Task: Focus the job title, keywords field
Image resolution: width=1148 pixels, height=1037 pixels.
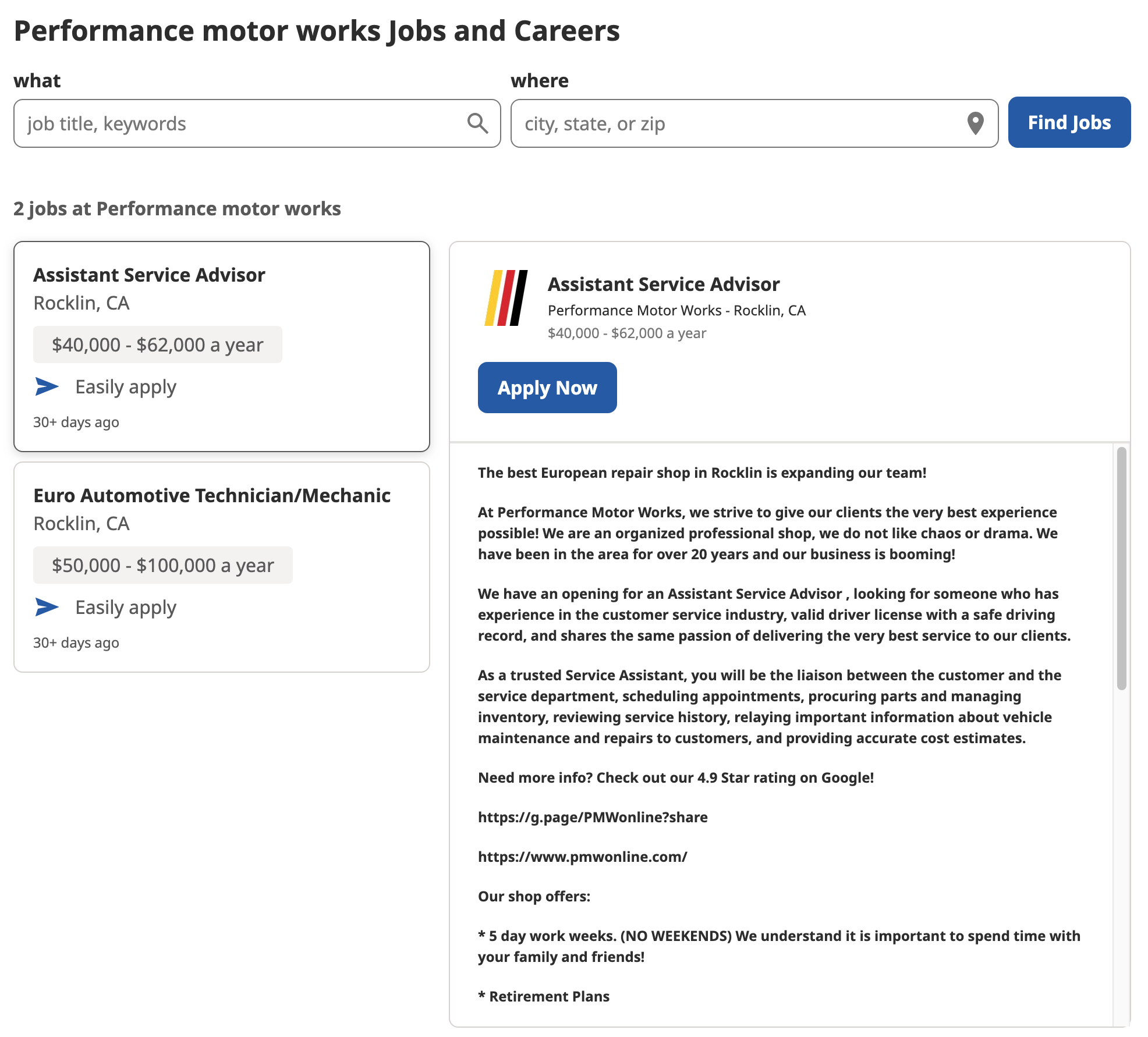Action: click(x=257, y=123)
